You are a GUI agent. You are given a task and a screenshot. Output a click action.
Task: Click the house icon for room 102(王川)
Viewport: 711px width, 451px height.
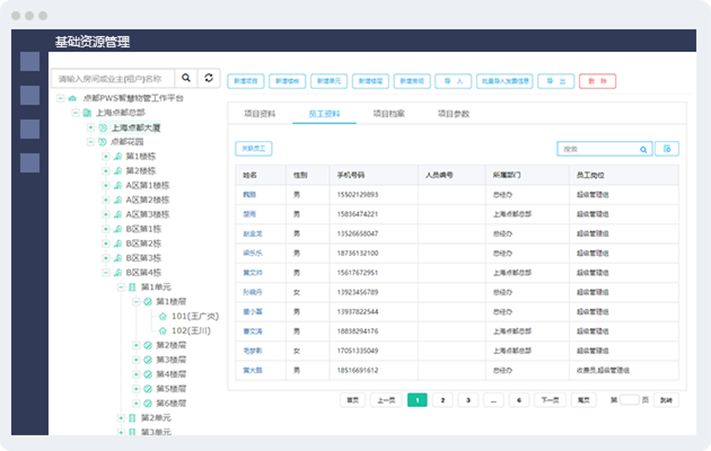(x=163, y=331)
